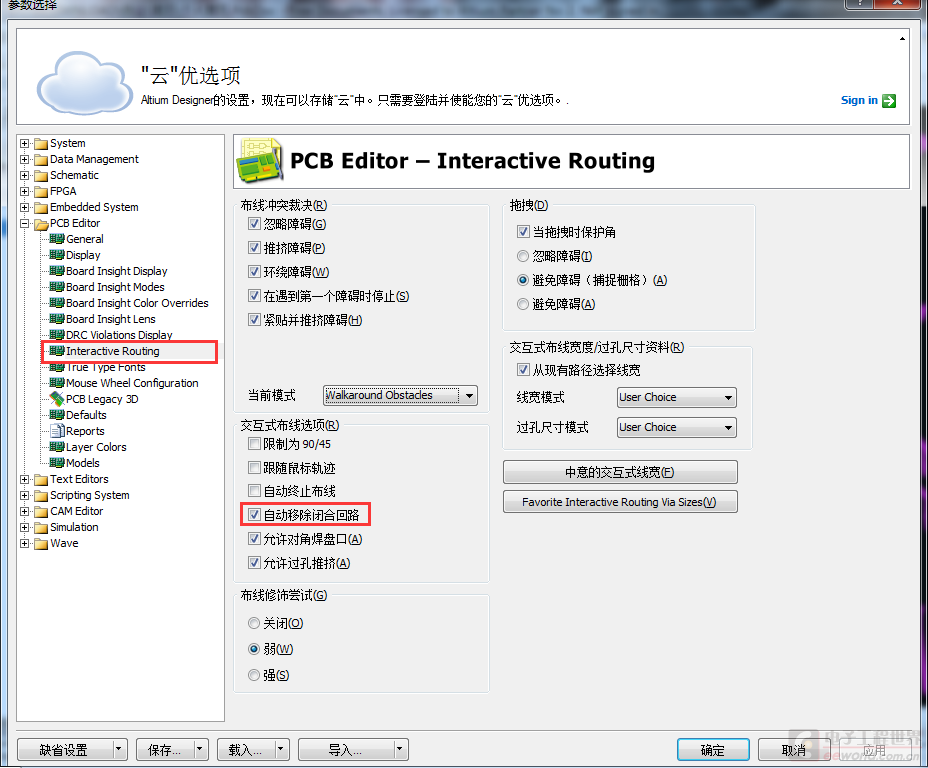Click the Board Insight Color Overrides icon
Image resolution: width=928 pixels, height=768 pixels.
[57, 303]
